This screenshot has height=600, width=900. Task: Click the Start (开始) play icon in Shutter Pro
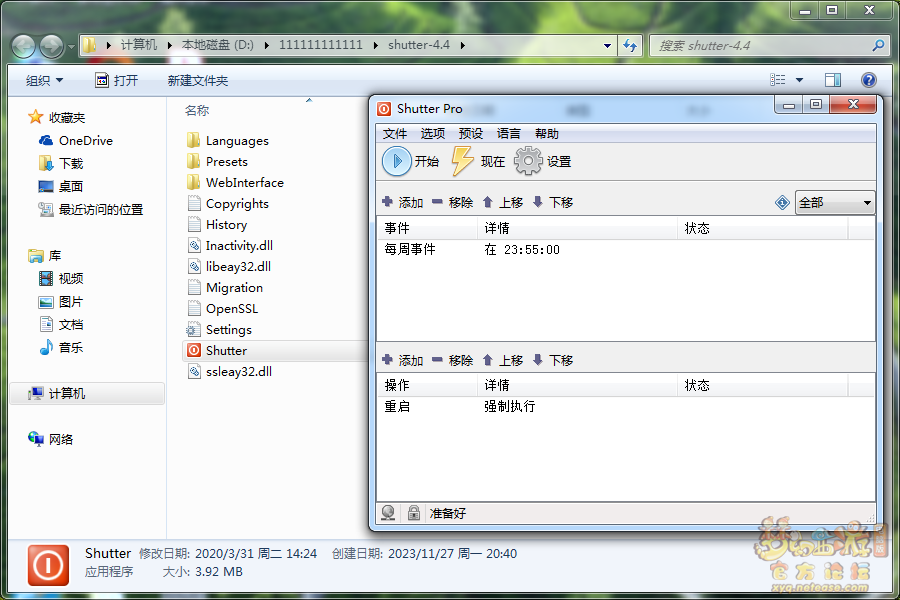tap(397, 161)
